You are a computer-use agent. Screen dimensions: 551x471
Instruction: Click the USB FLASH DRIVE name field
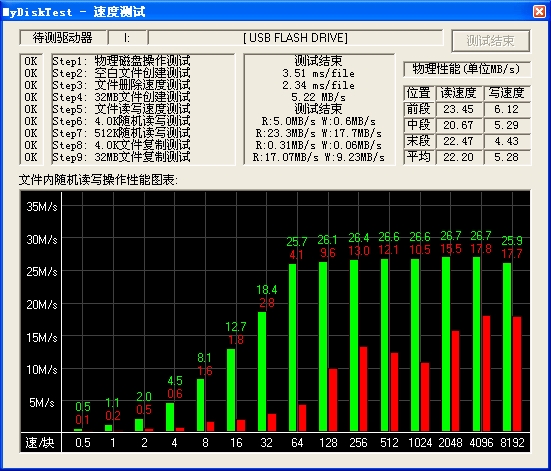[295, 38]
